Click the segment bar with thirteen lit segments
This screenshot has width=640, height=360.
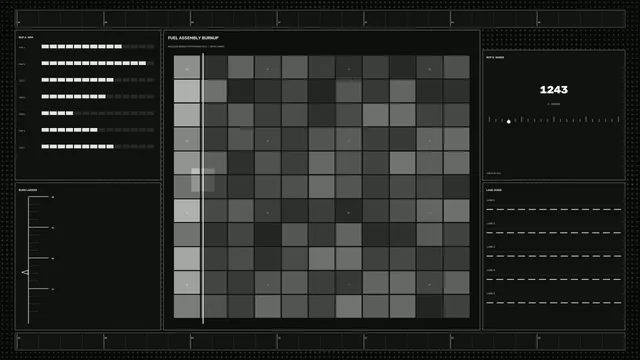(98, 63)
